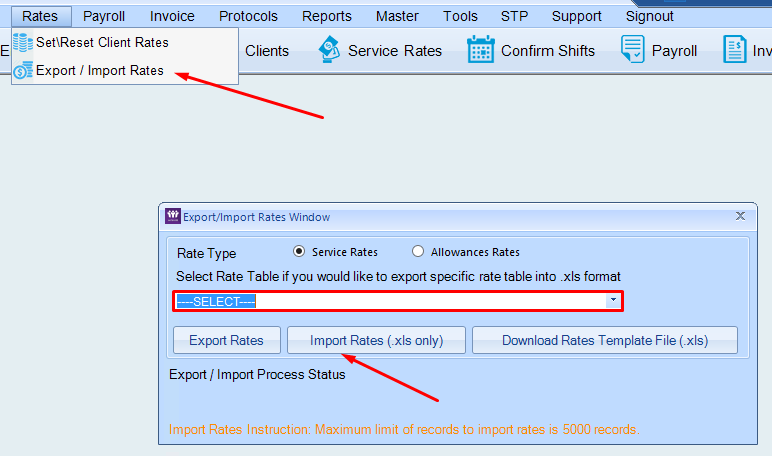
Task: Click Signout in the menu bar
Action: click(649, 16)
